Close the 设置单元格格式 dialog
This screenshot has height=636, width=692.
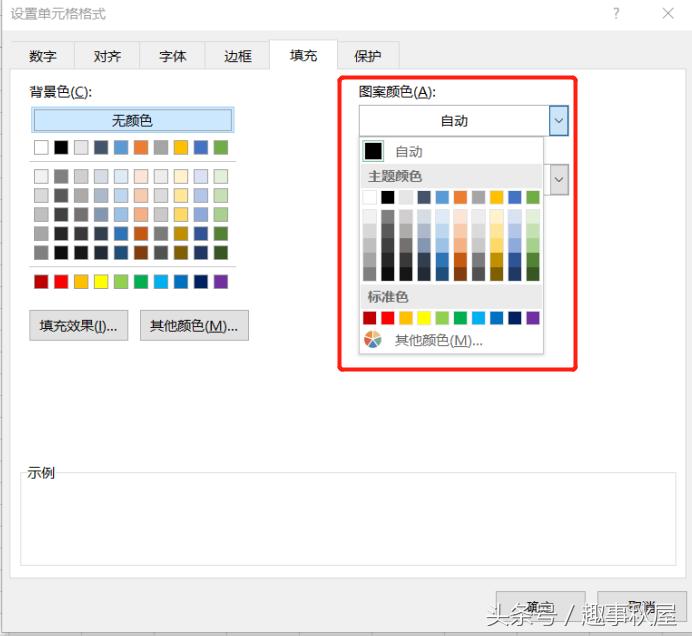tap(668, 13)
